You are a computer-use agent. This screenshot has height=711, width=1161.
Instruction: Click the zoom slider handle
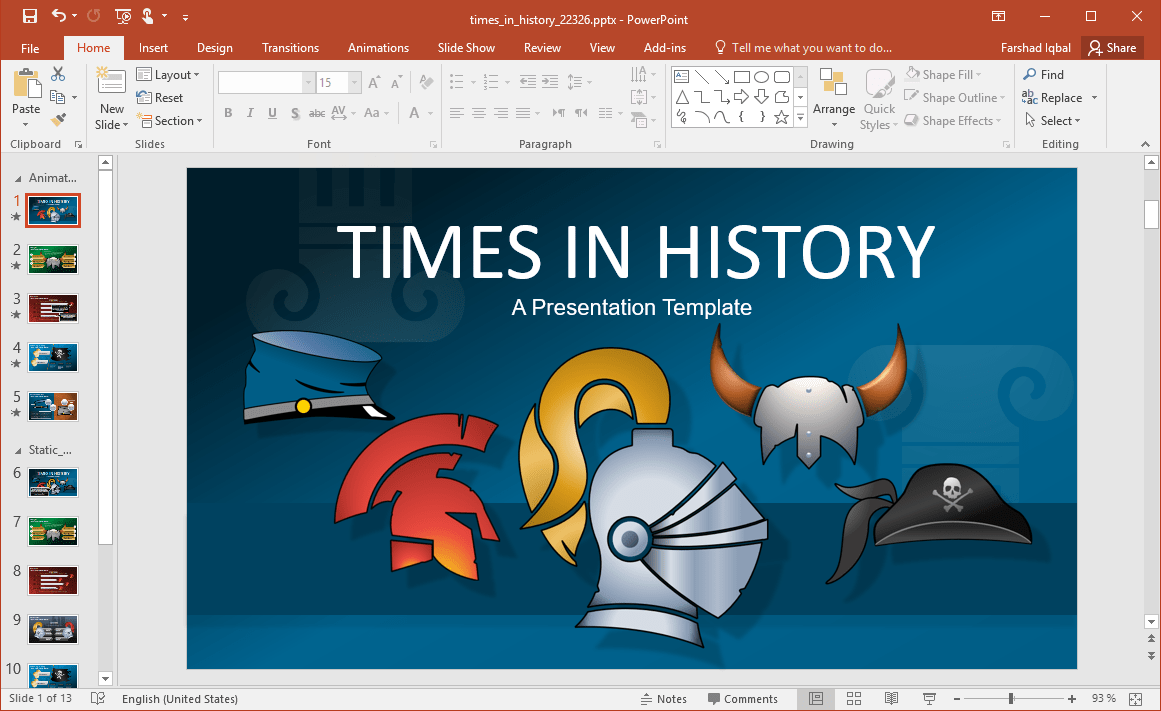coord(1011,698)
